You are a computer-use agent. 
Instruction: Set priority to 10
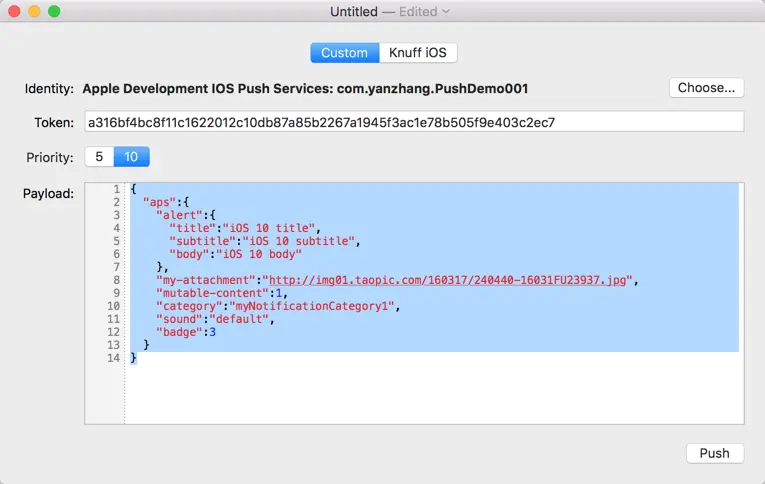coord(131,157)
